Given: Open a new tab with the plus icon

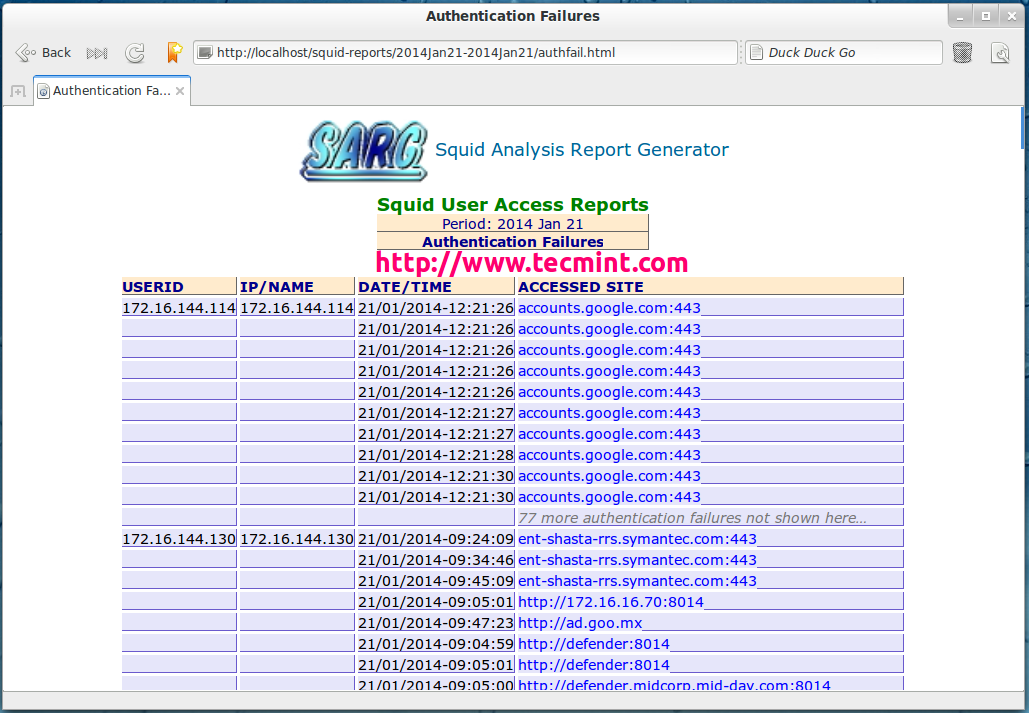Looking at the screenshot, I should (17, 91).
